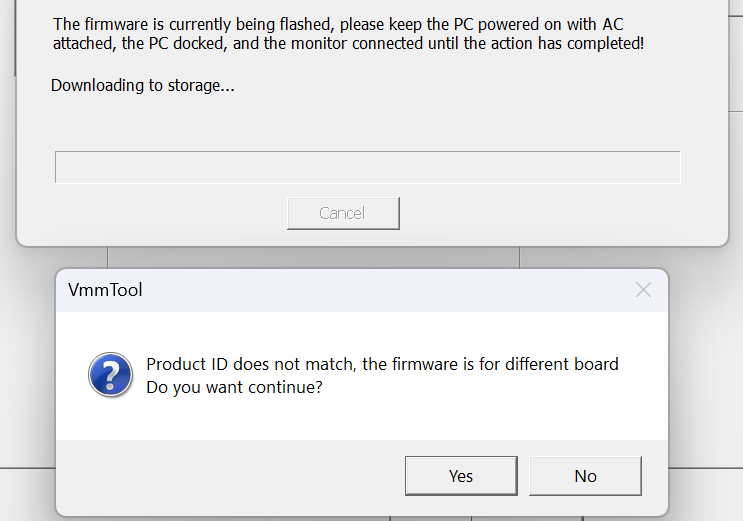Viewport: 743px width, 521px height.
Task: Click the greyed-out Cancel button
Action: click(x=343, y=213)
